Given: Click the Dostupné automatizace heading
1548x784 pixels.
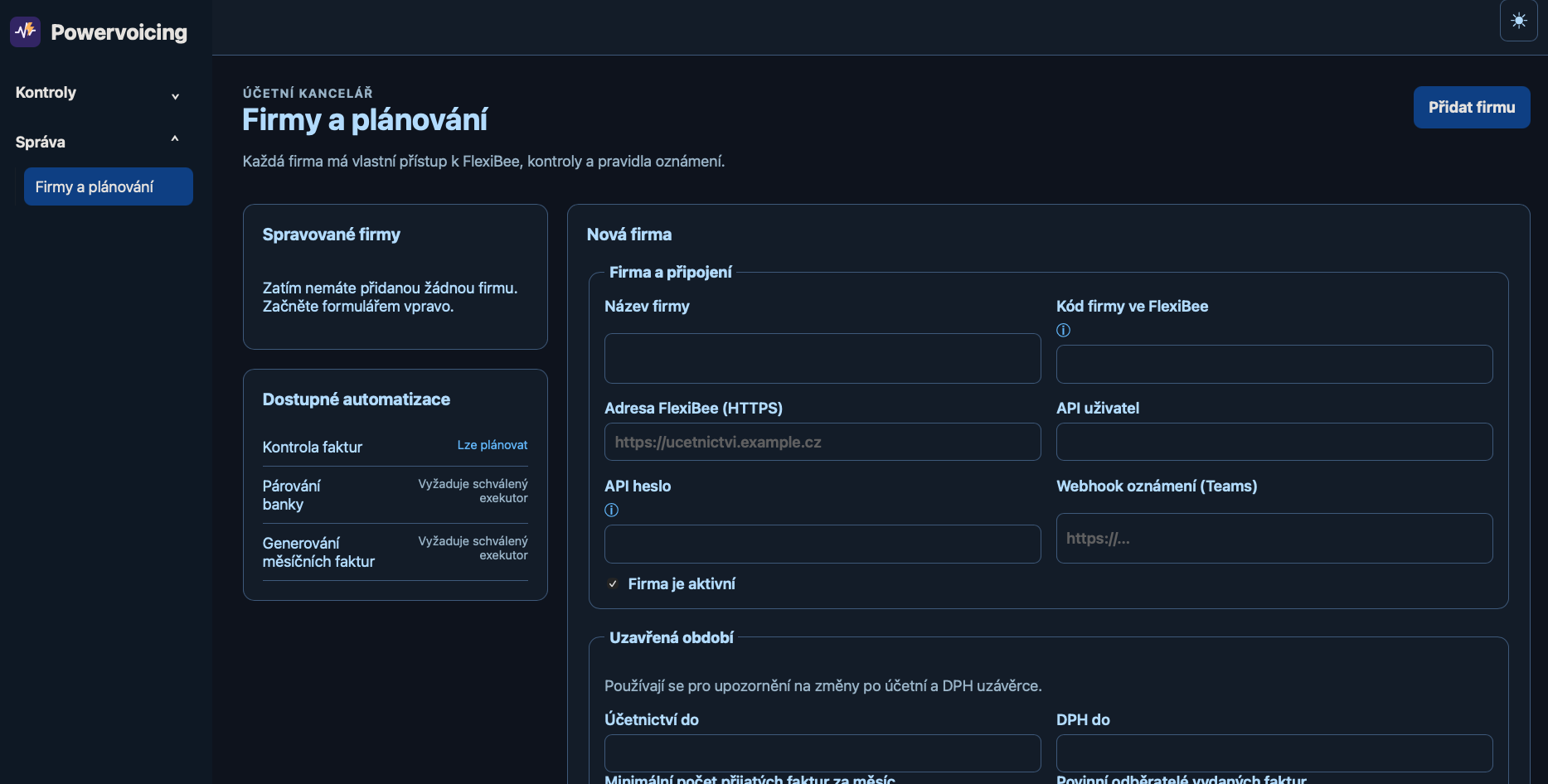Looking at the screenshot, I should (x=356, y=399).
